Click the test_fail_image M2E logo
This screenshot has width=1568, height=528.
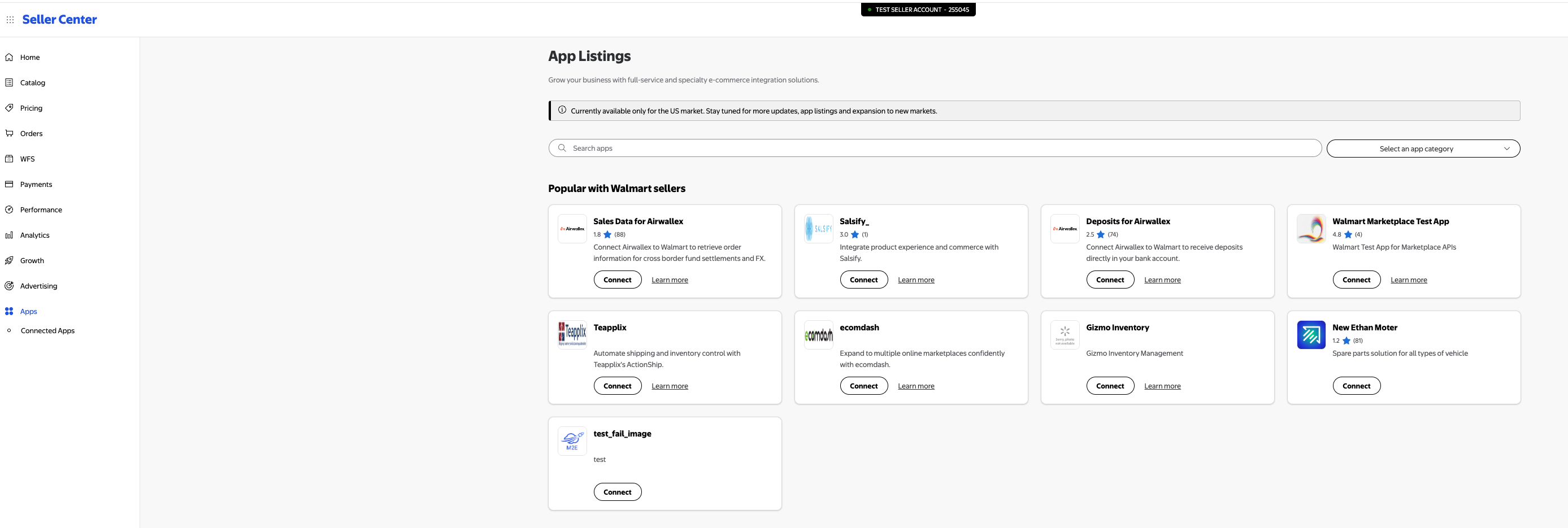[572, 441]
